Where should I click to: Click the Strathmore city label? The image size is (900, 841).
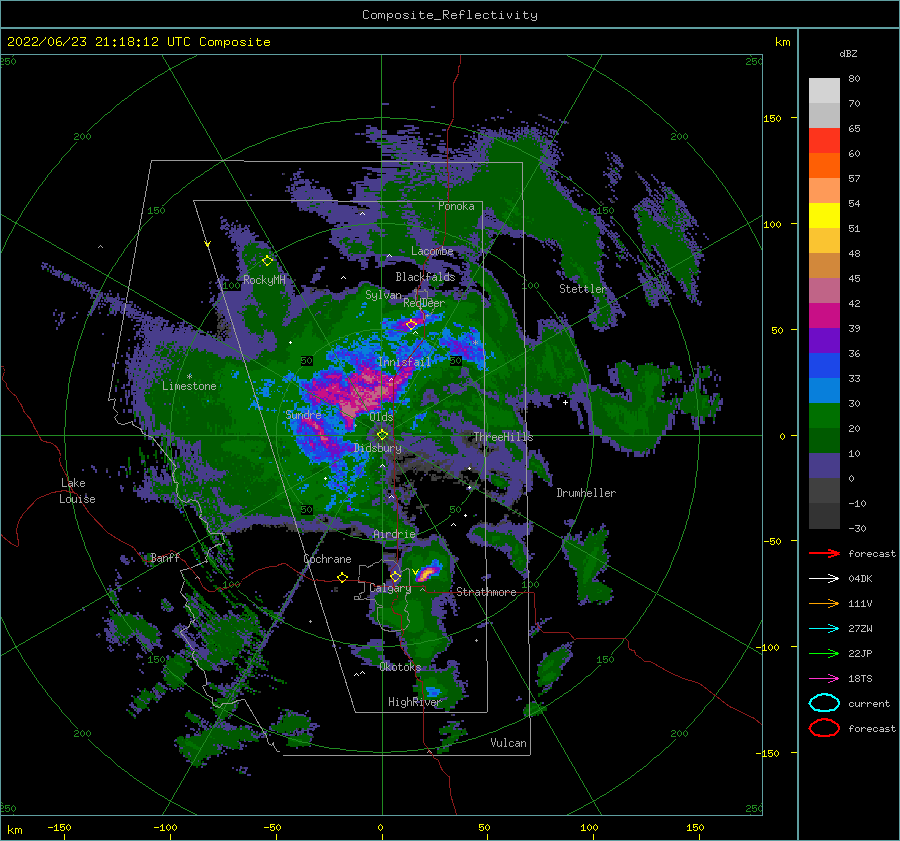point(486,592)
